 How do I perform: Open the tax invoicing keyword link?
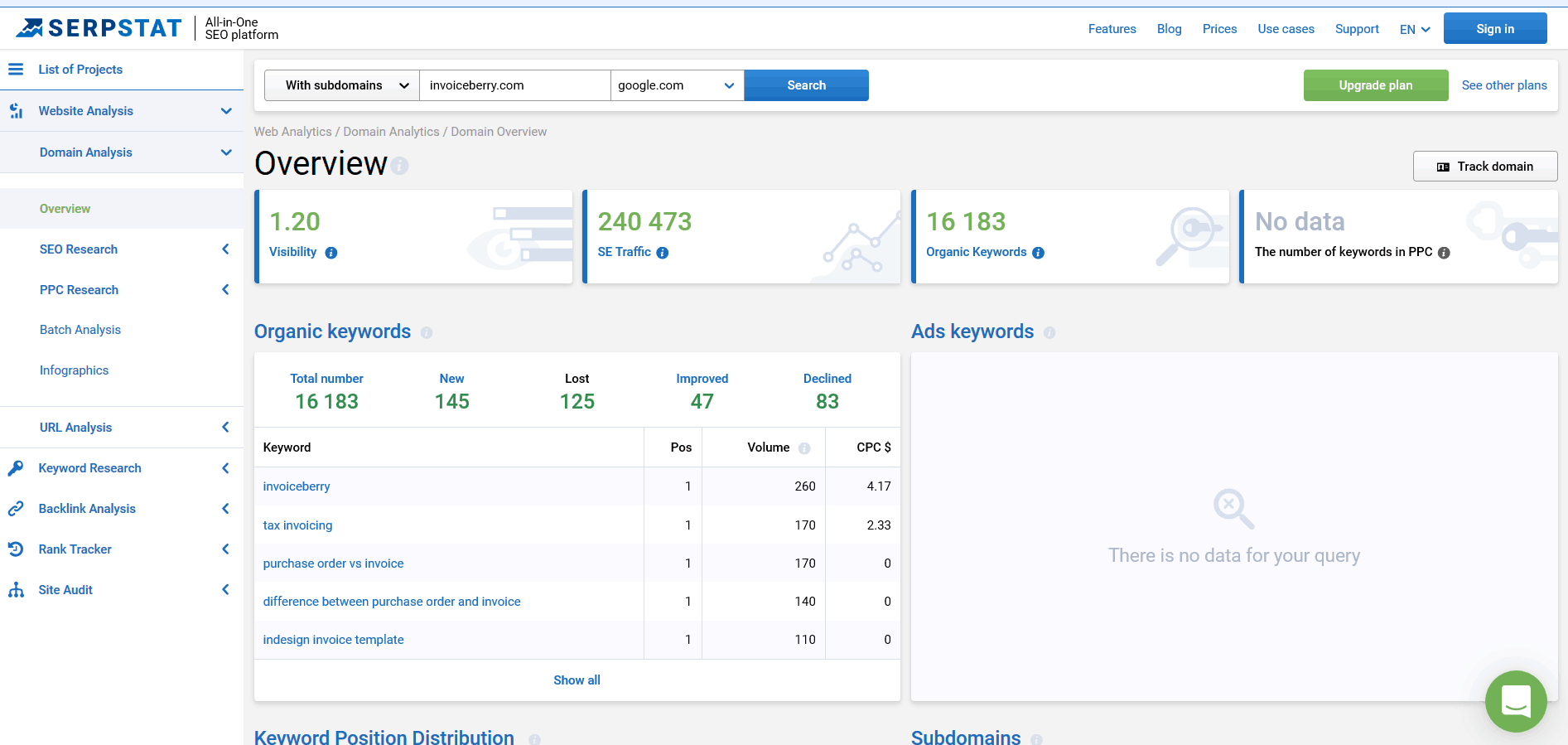(x=297, y=525)
